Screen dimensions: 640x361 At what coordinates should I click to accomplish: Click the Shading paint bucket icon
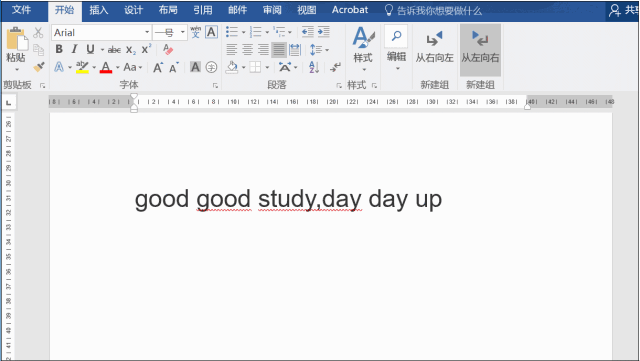[x=232, y=67]
